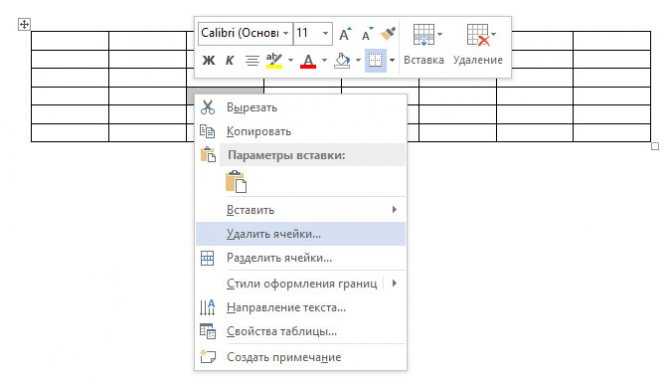671x384 pixels.
Task: Apply the red font color button
Action: click(x=308, y=60)
